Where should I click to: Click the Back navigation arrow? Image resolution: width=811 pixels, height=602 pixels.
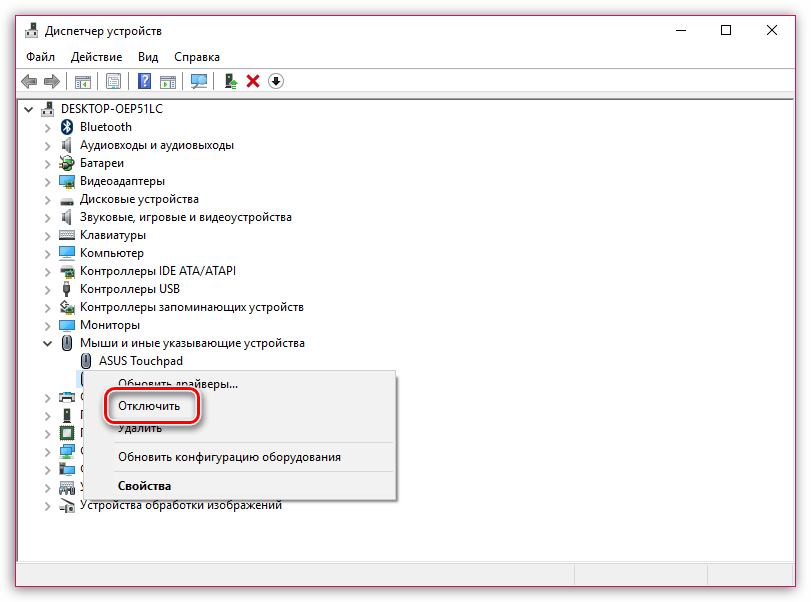tap(30, 81)
